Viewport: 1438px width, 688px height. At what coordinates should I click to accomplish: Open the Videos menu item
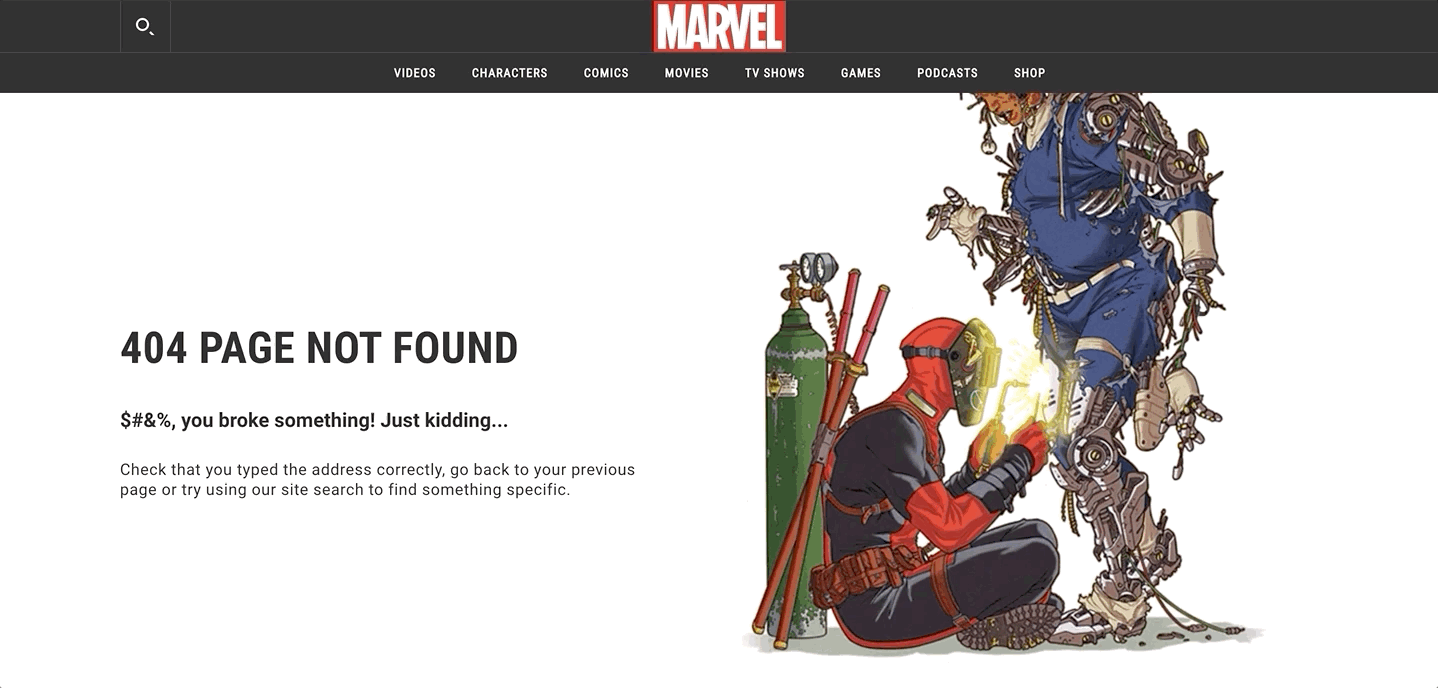click(415, 73)
